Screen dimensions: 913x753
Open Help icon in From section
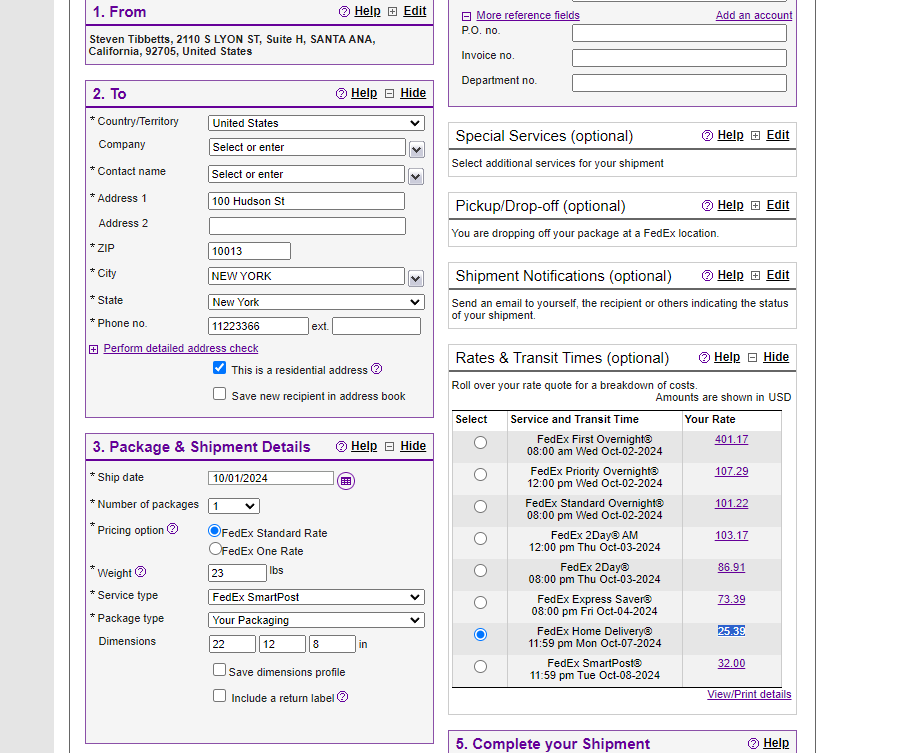click(344, 12)
